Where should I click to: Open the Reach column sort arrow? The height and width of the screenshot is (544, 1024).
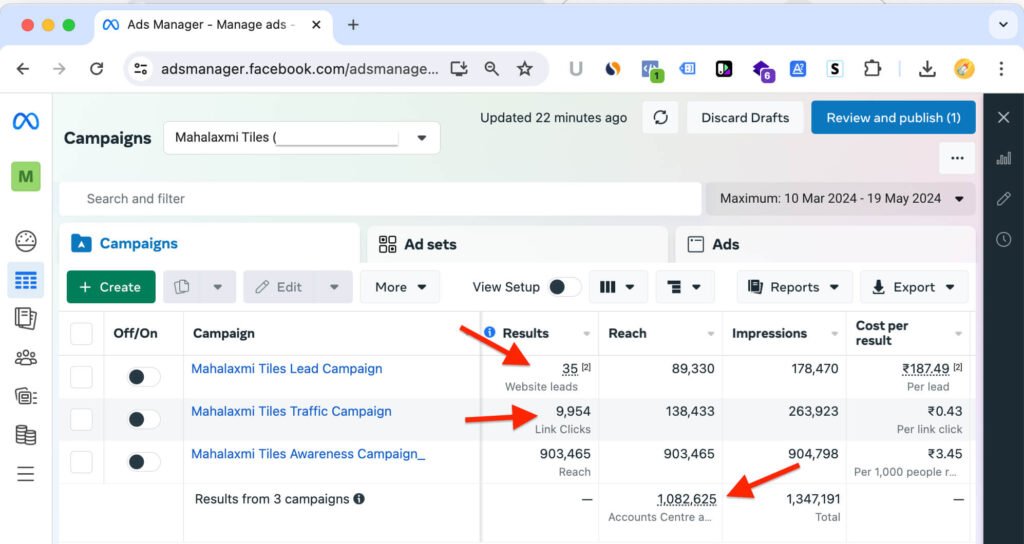(x=711, y=334)
